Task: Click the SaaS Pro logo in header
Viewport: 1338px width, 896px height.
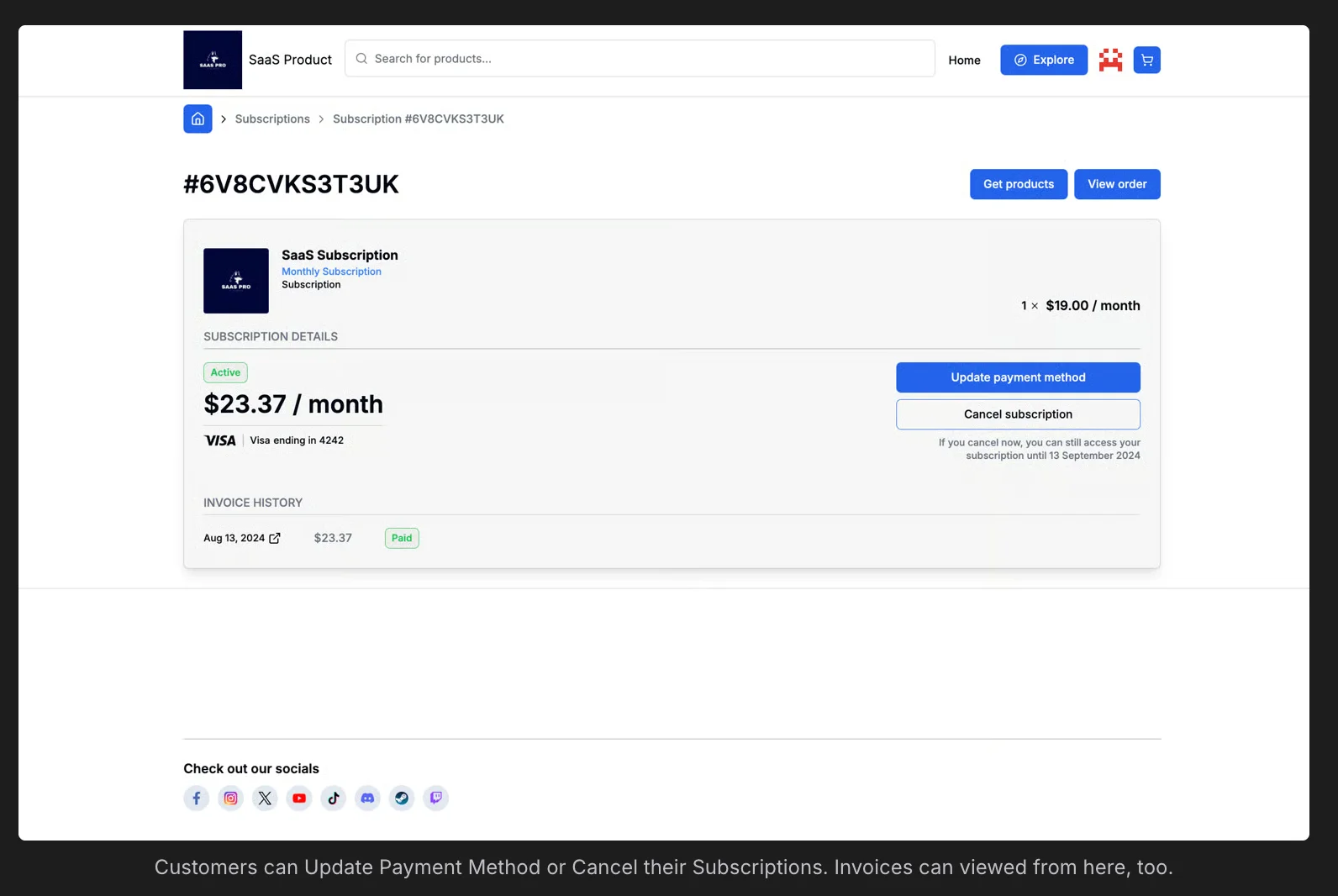Action: click(213, 60)
